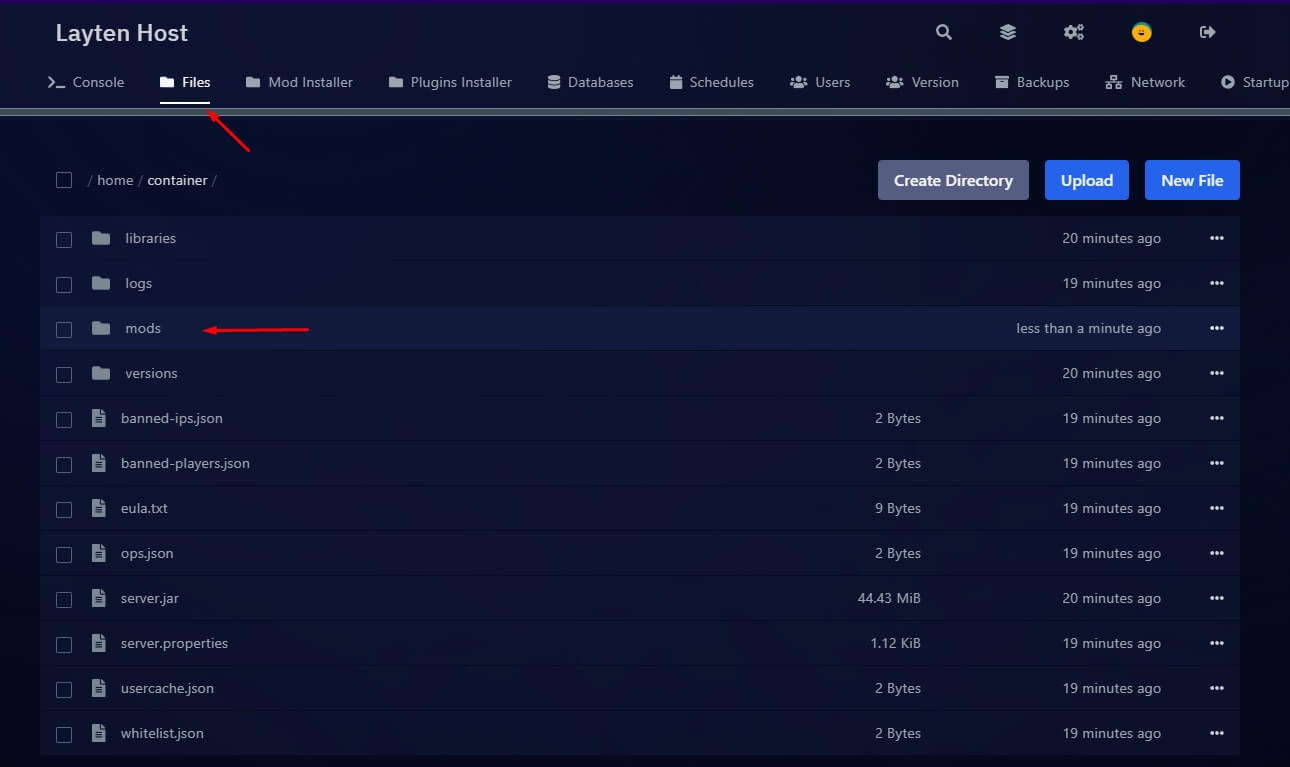Navigate to home in the breadcrumb path
1290x767 pixels.
click(x=115, y=180)
